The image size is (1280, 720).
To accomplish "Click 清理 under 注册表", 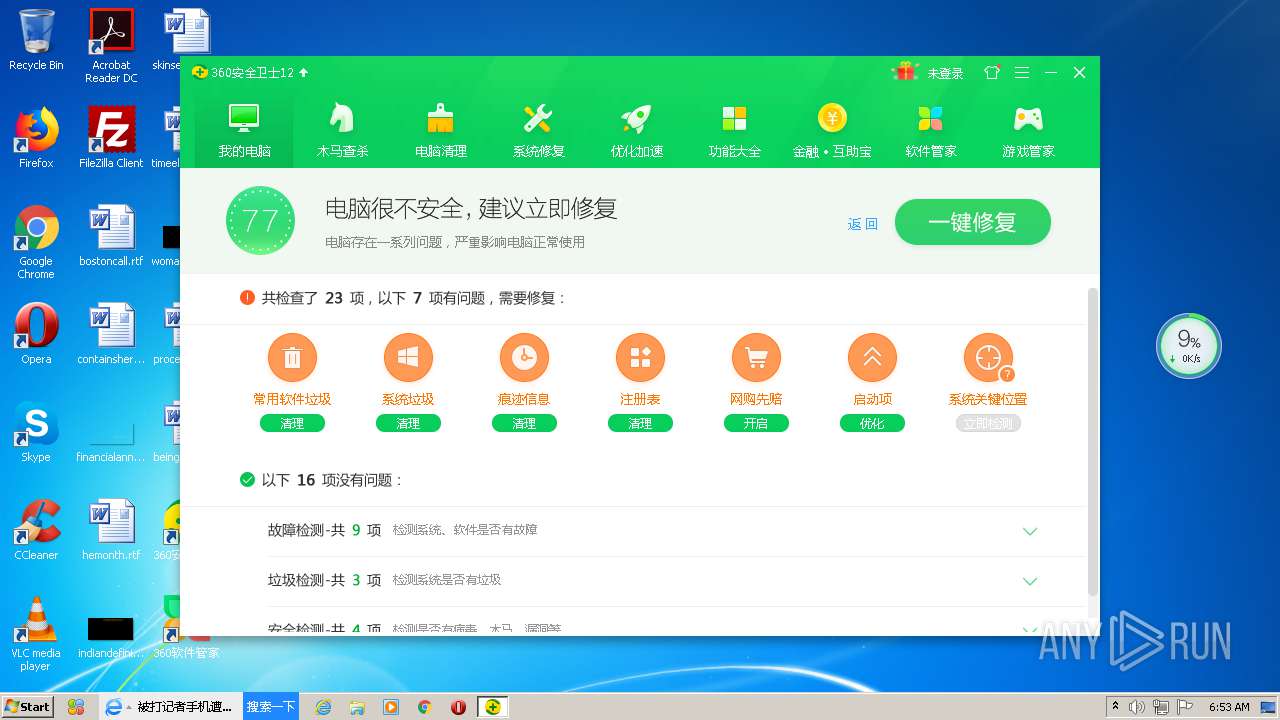I will 640,424.
